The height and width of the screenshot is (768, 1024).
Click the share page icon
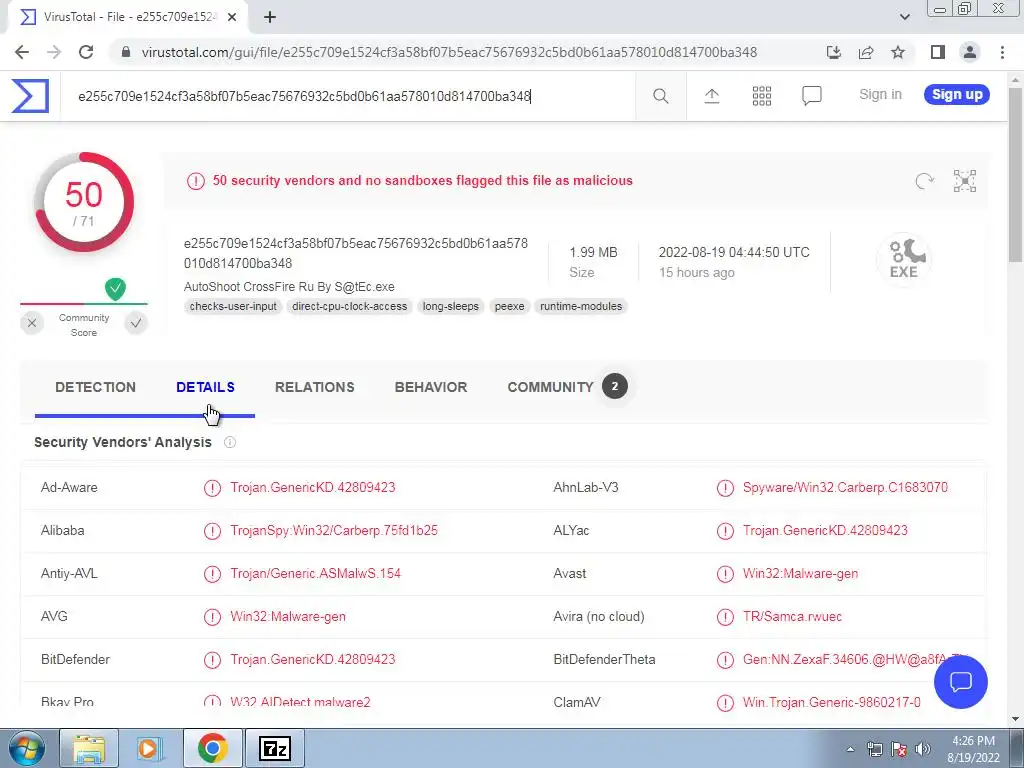tap(866, 52)
